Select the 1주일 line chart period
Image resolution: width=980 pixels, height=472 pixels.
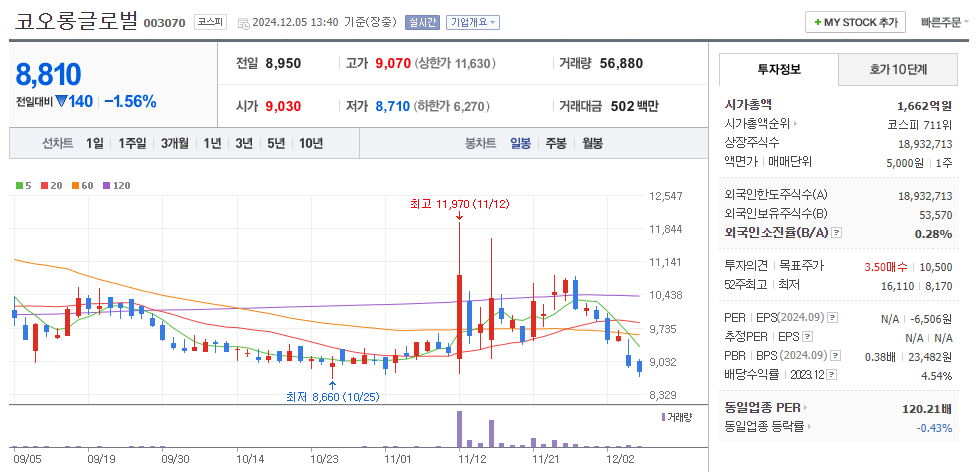(x=132, y=143)
